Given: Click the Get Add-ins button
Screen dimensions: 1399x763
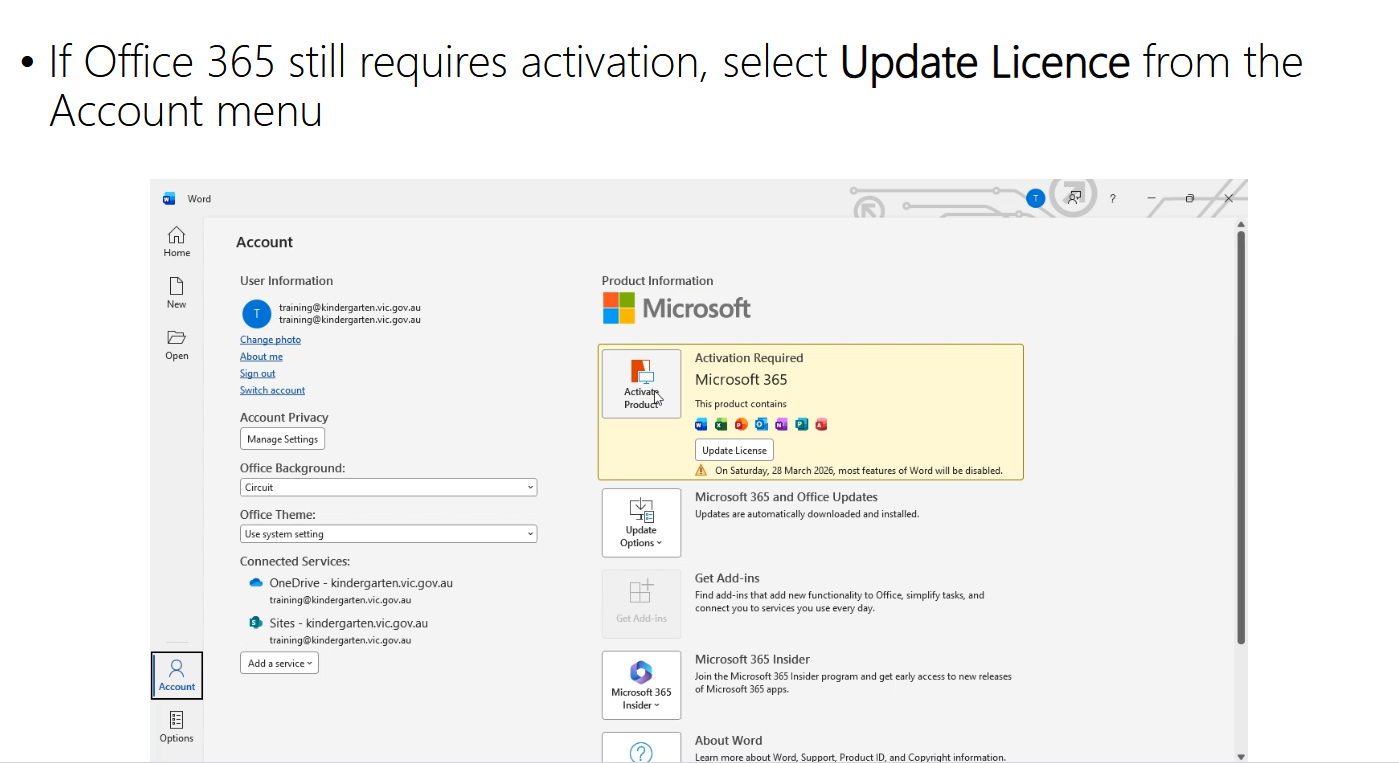Looking at the screenshot, I should [x=641, y=604].
